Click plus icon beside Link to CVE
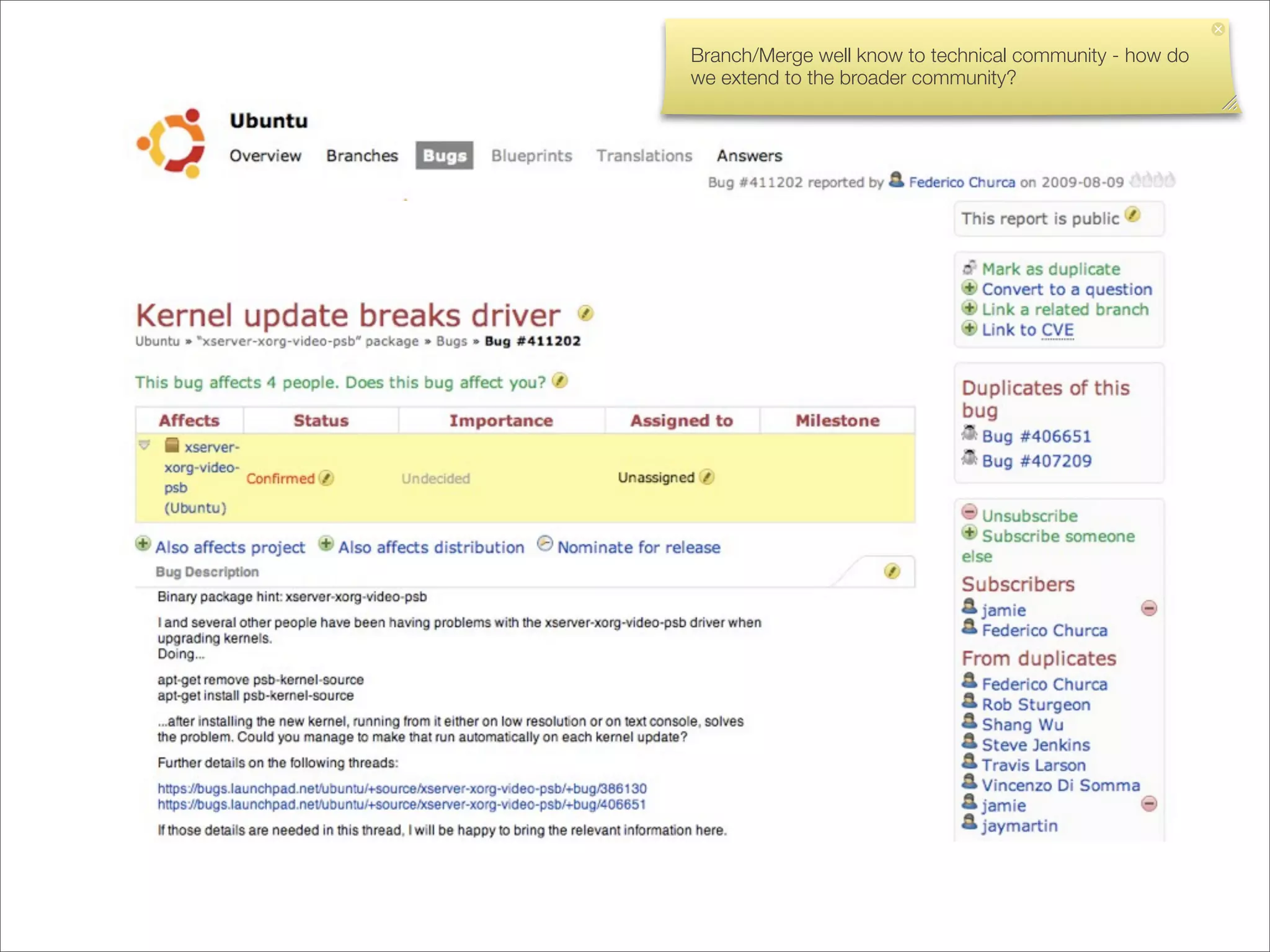The width and height of the screenshot is (1270, 952). point(969,328)
